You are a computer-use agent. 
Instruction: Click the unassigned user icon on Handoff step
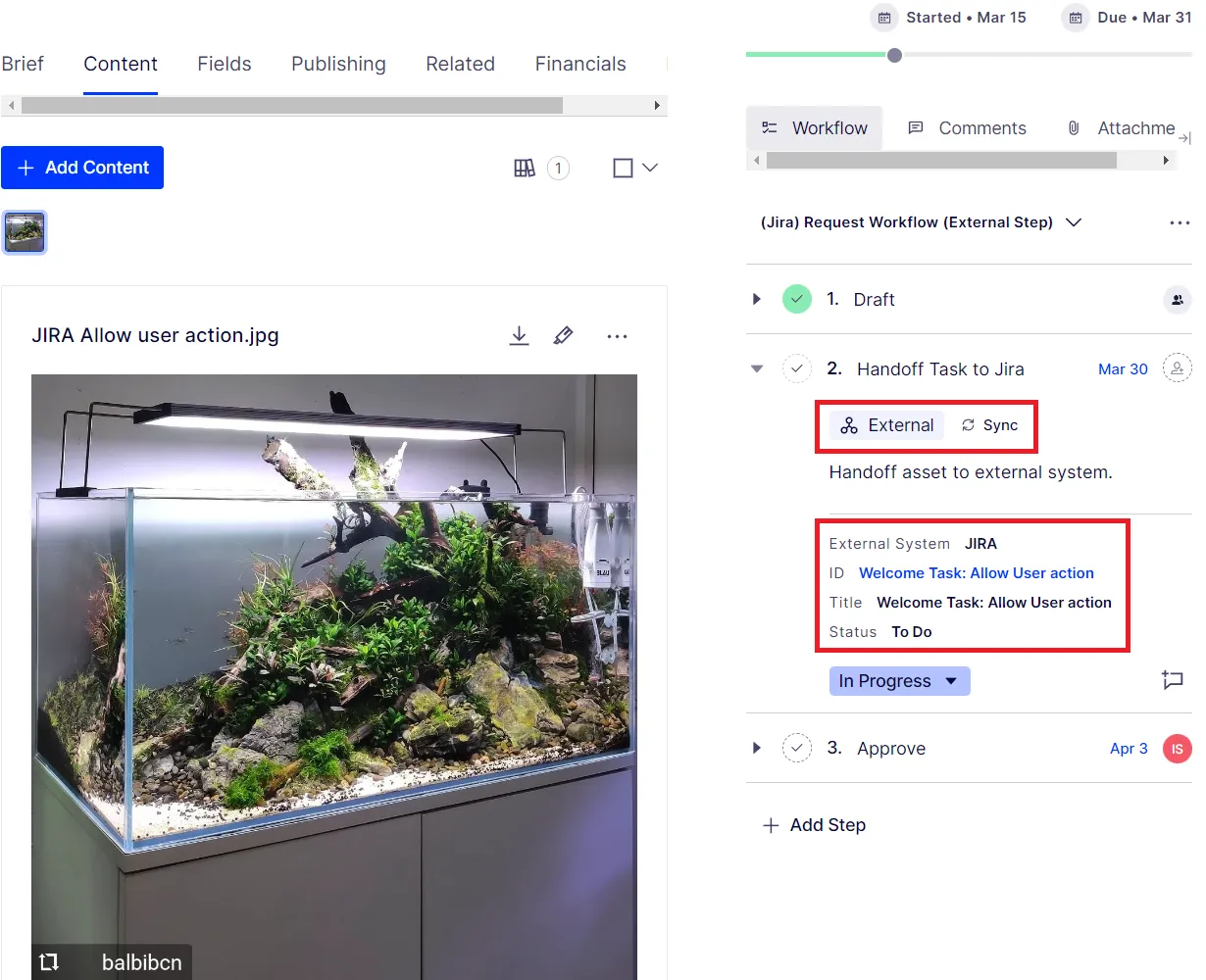pos(1177,368)
